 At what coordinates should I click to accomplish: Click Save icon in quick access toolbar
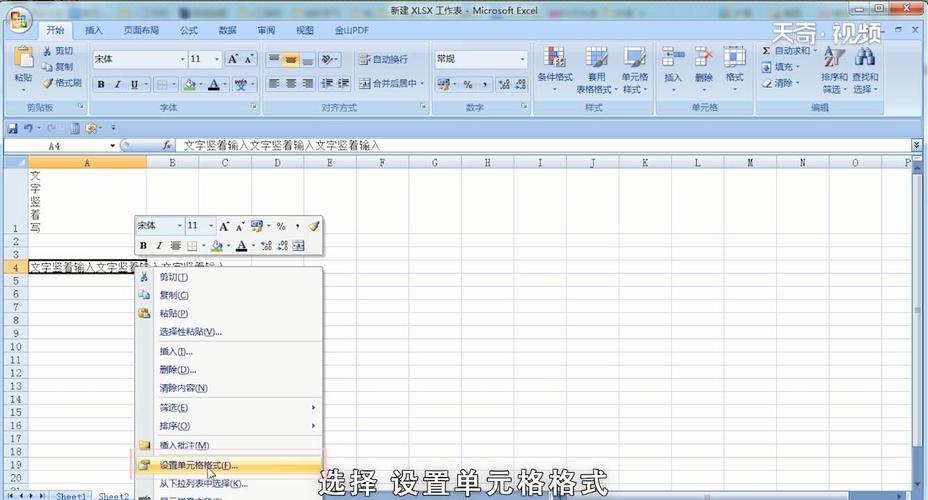[12, 128]
